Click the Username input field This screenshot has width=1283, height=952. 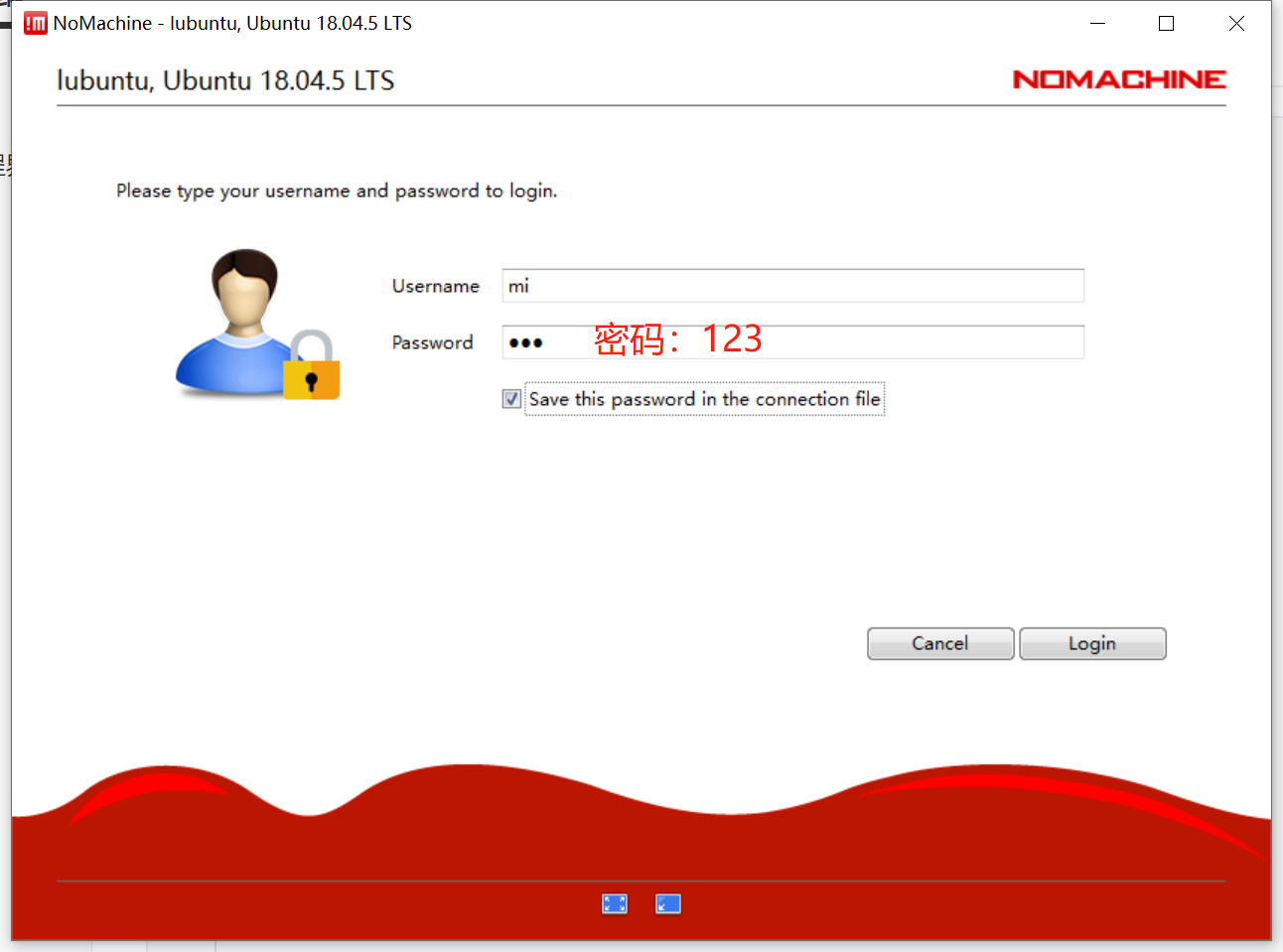tap(792, 286)
